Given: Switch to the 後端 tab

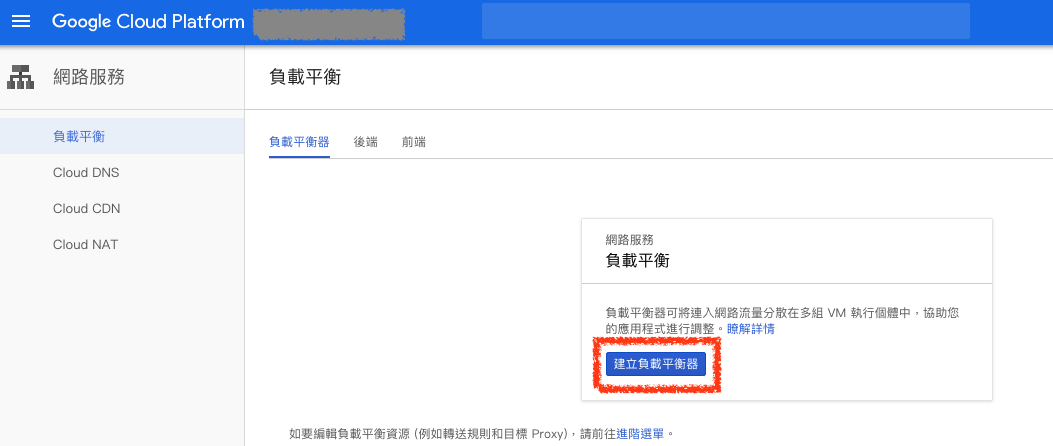Looking at the screenshot, I should click(366, 142).
